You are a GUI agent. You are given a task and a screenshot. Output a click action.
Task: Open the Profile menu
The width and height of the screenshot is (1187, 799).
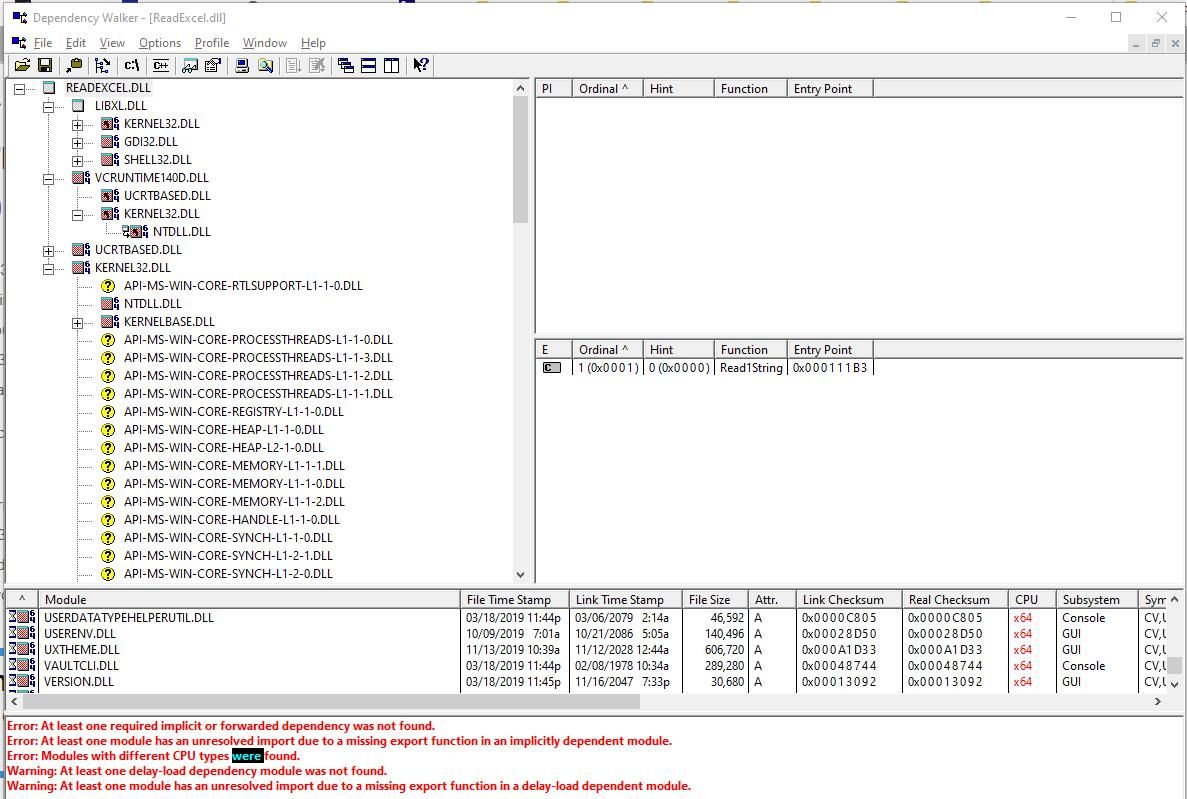211,43
